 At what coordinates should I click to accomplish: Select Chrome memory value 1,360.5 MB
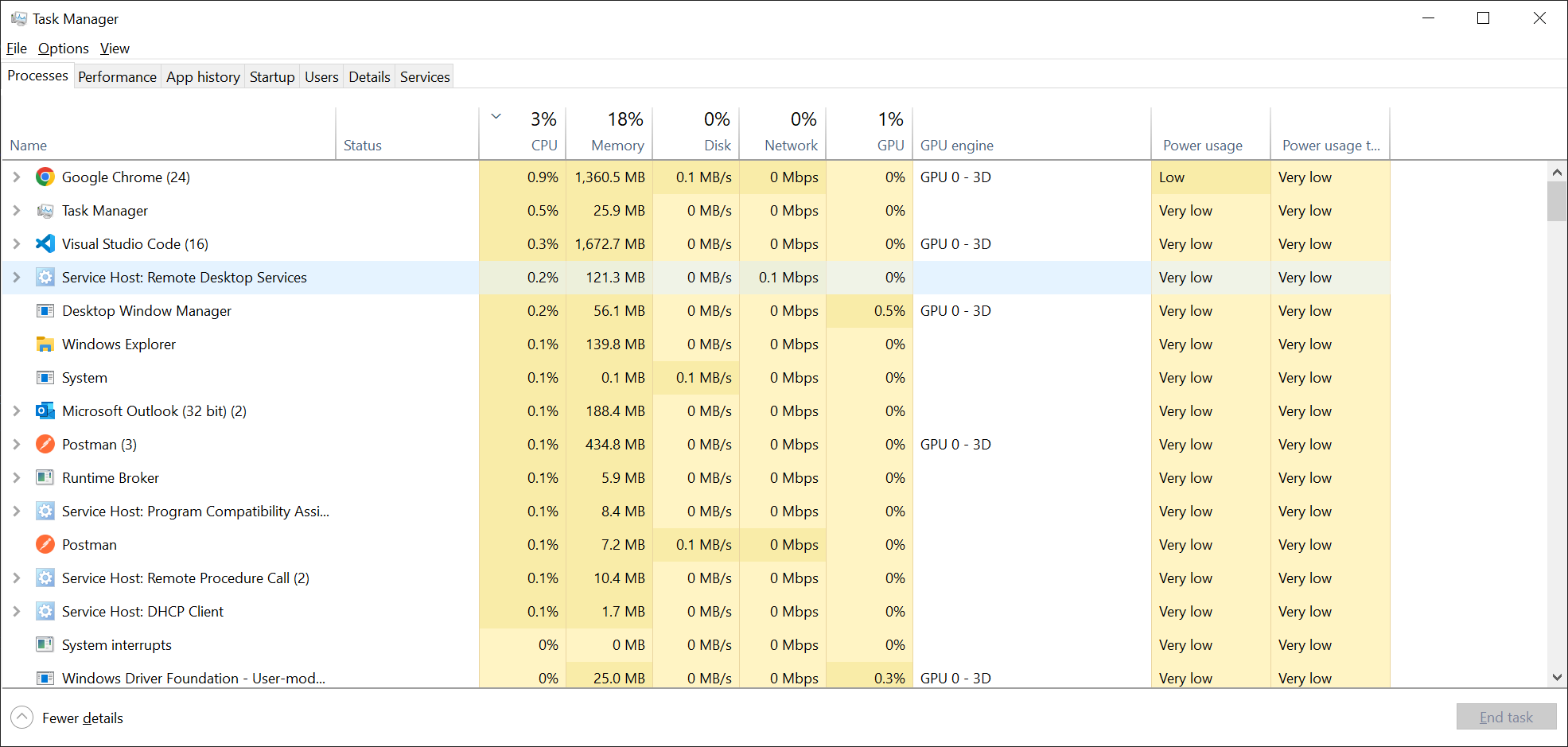click(609, 177)
